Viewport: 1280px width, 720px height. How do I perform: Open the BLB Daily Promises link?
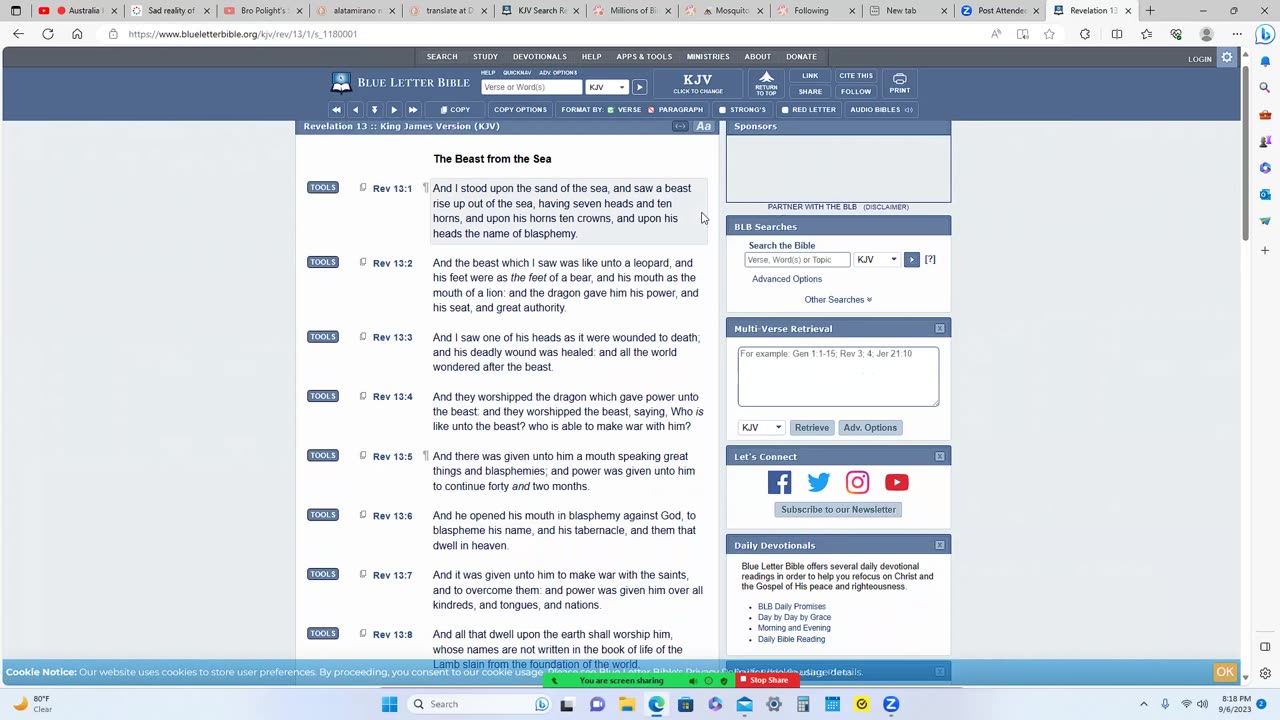(x=791, y=607)
